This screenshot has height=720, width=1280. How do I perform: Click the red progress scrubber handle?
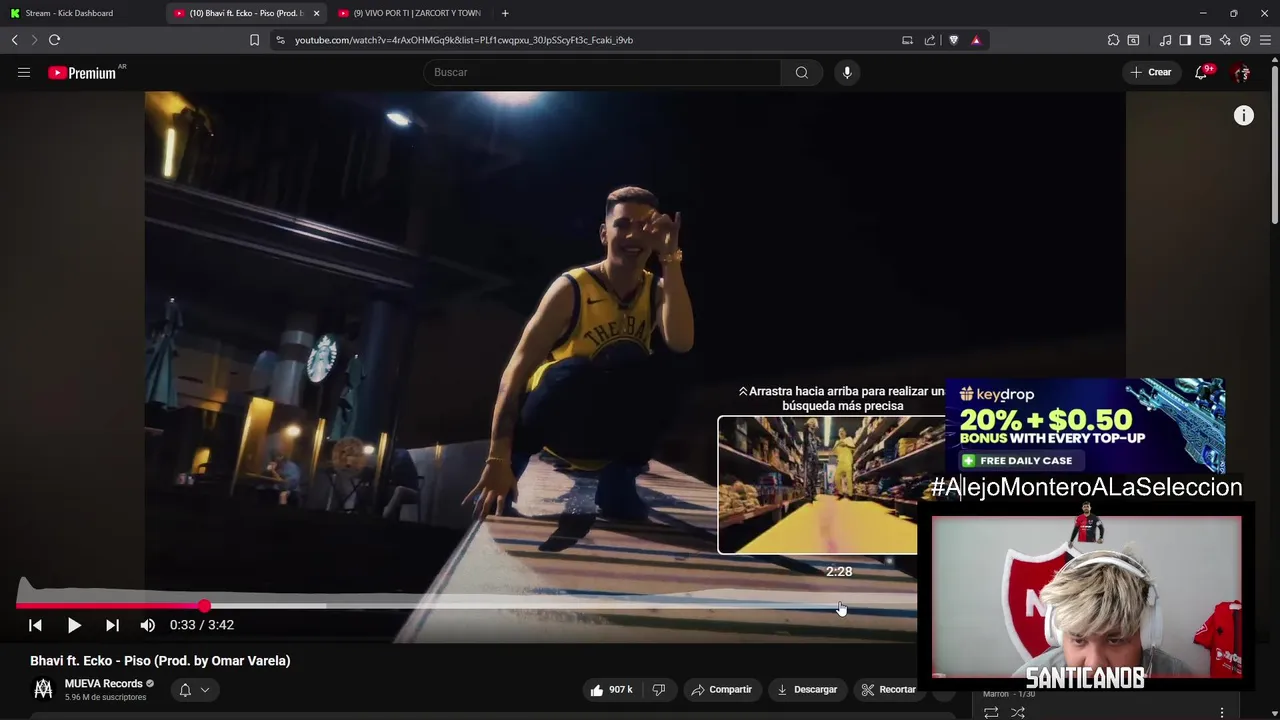click(x=204, y=605)
